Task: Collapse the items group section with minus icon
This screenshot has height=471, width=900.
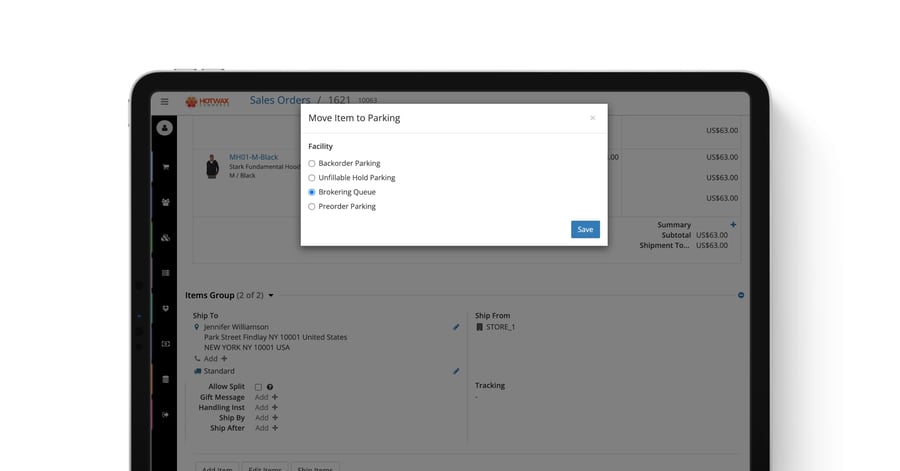Action: coord(741,295)
